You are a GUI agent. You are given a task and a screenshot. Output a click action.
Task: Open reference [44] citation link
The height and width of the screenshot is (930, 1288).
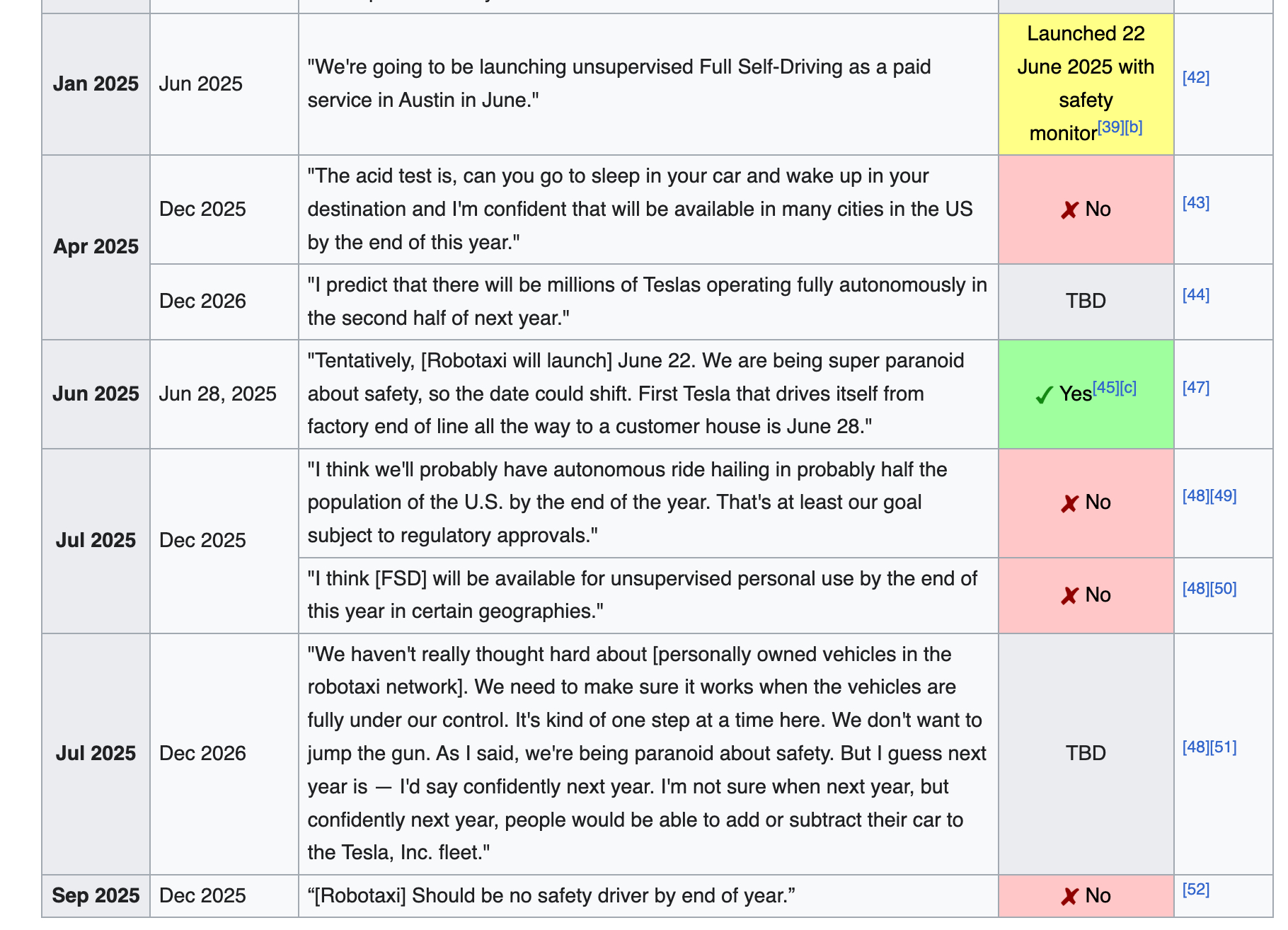(x=1195, y=294)
